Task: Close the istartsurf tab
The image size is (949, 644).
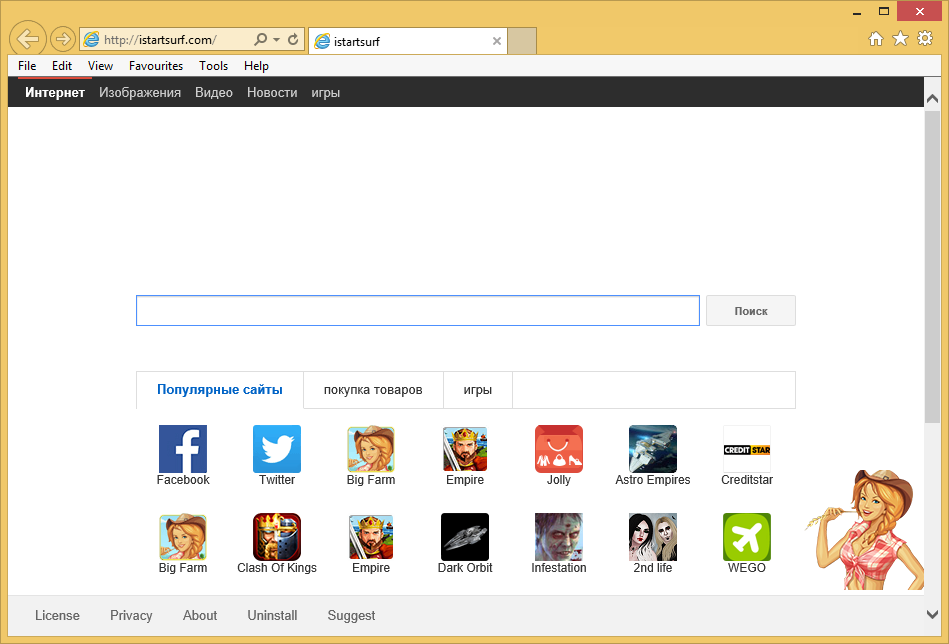Action: [496, 41]
